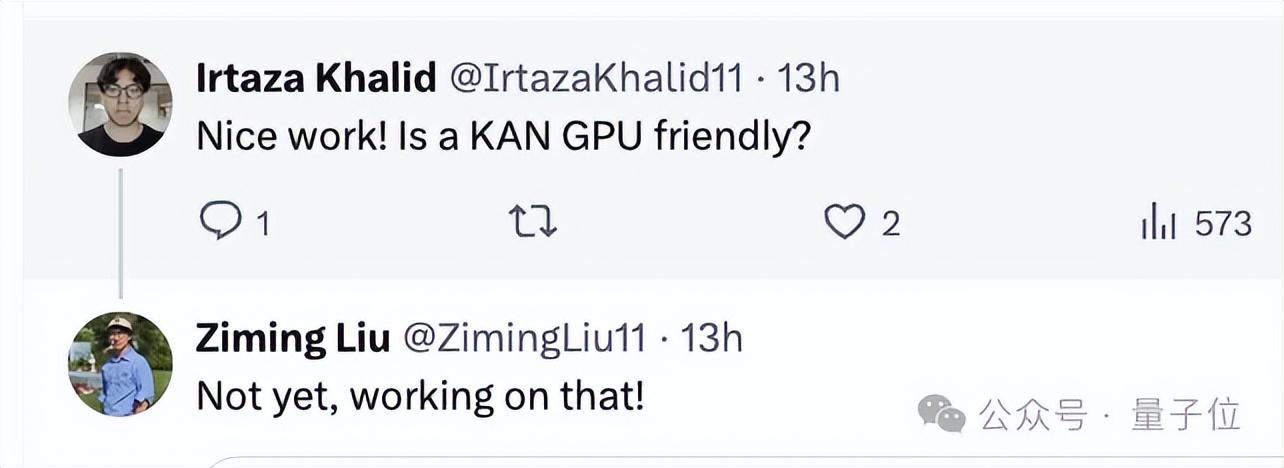Click the WeChat logo icon in watermark
This screenshot has width=1284, height=468.
tap(942, 413)
